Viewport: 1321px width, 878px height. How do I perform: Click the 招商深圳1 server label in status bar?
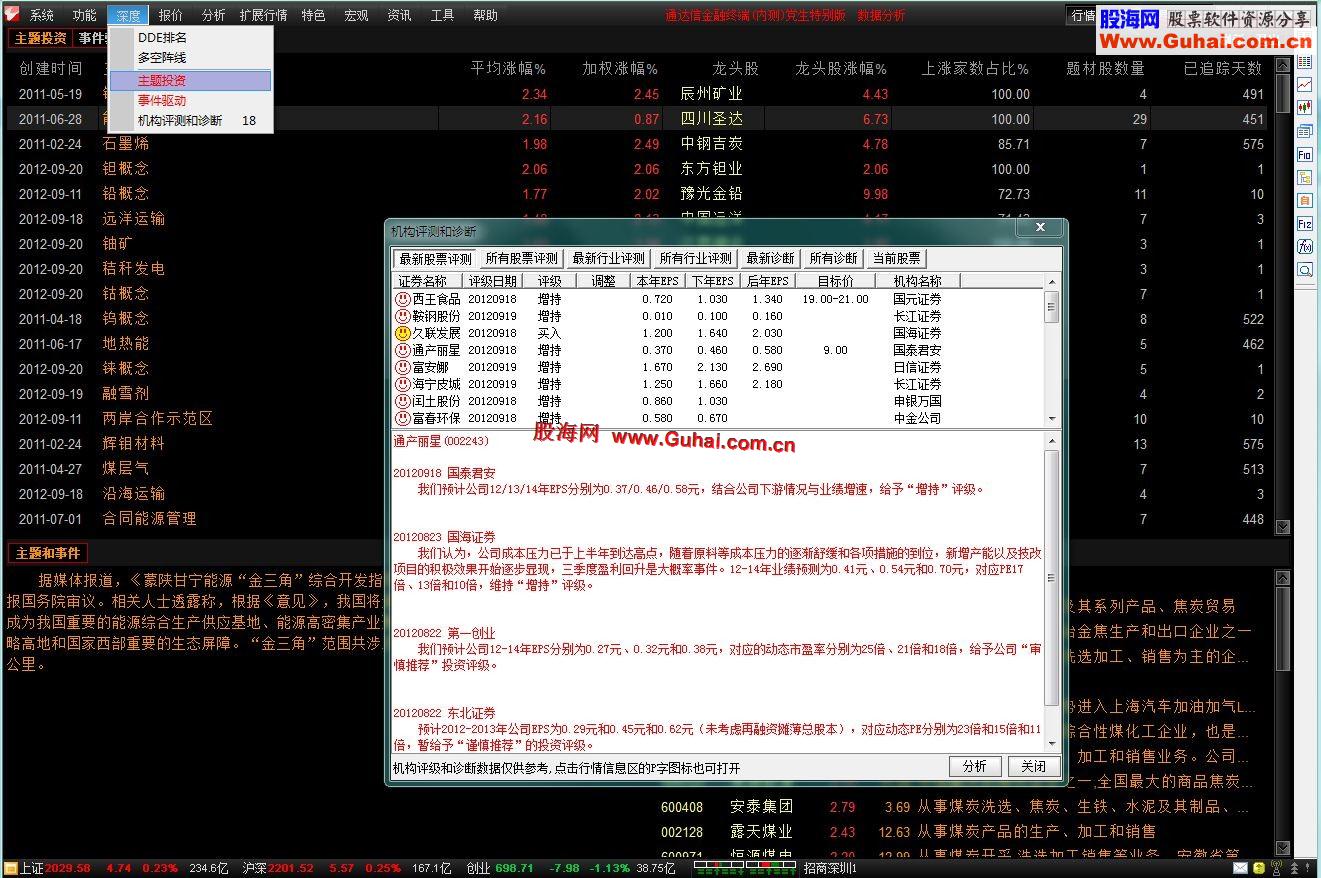pos(831,868)
